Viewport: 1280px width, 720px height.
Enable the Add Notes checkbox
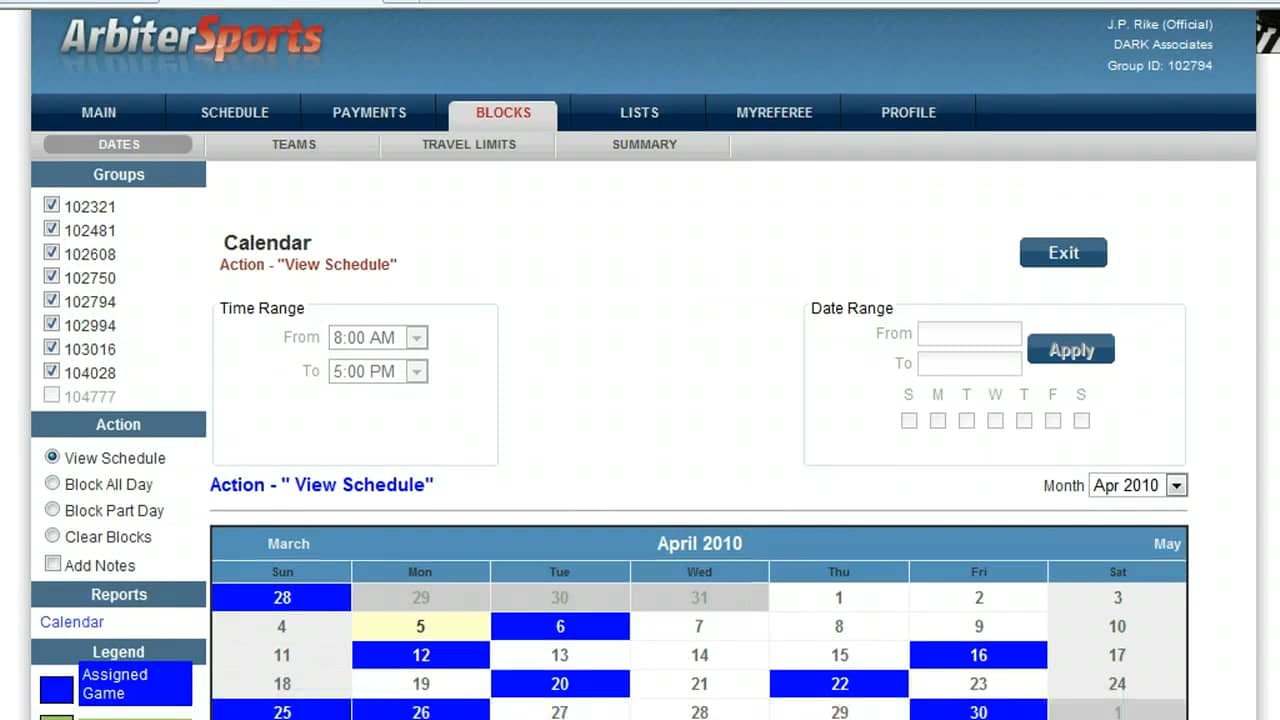pyautogui.click(x=53, y=564)
